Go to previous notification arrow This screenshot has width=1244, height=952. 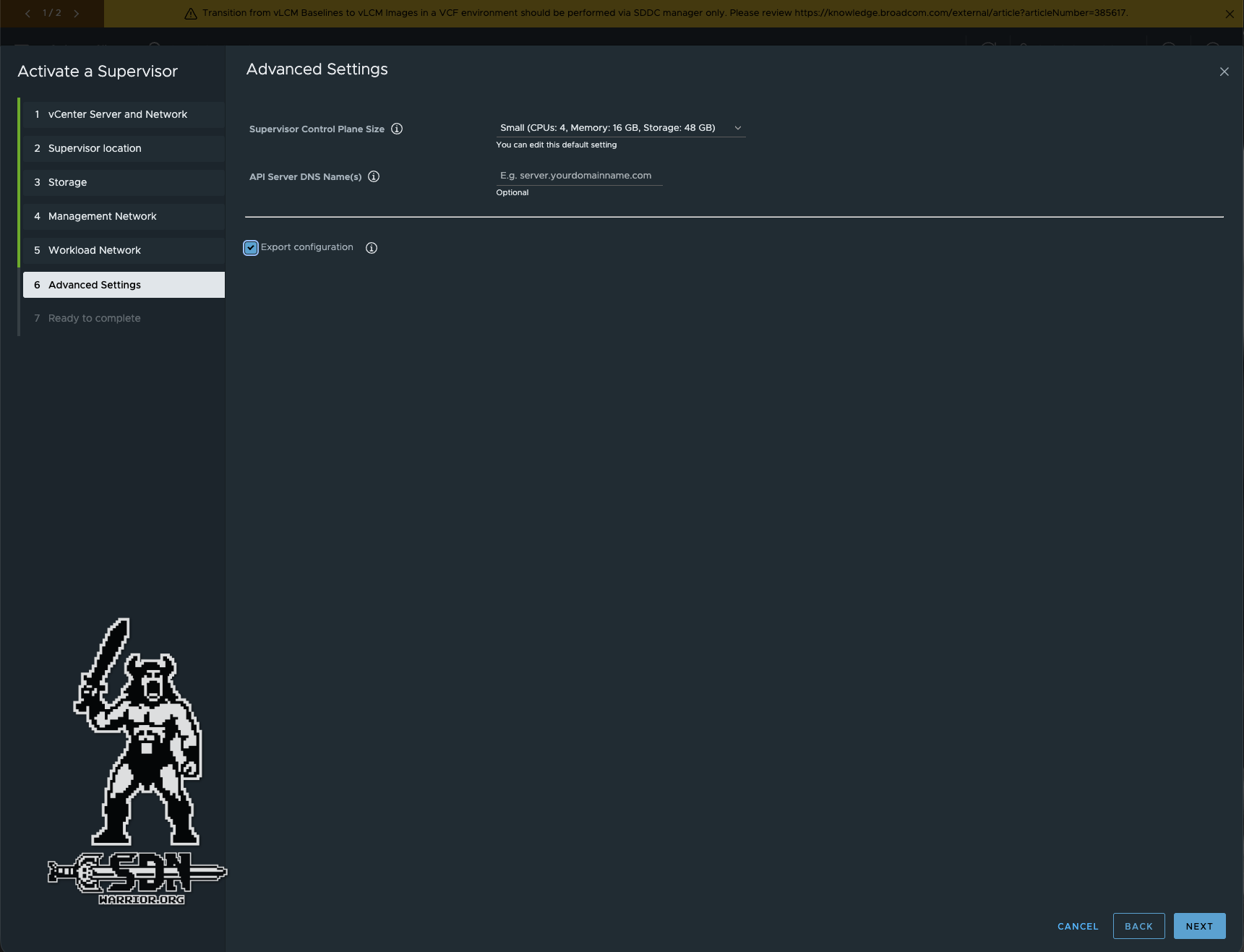point(28,13)
